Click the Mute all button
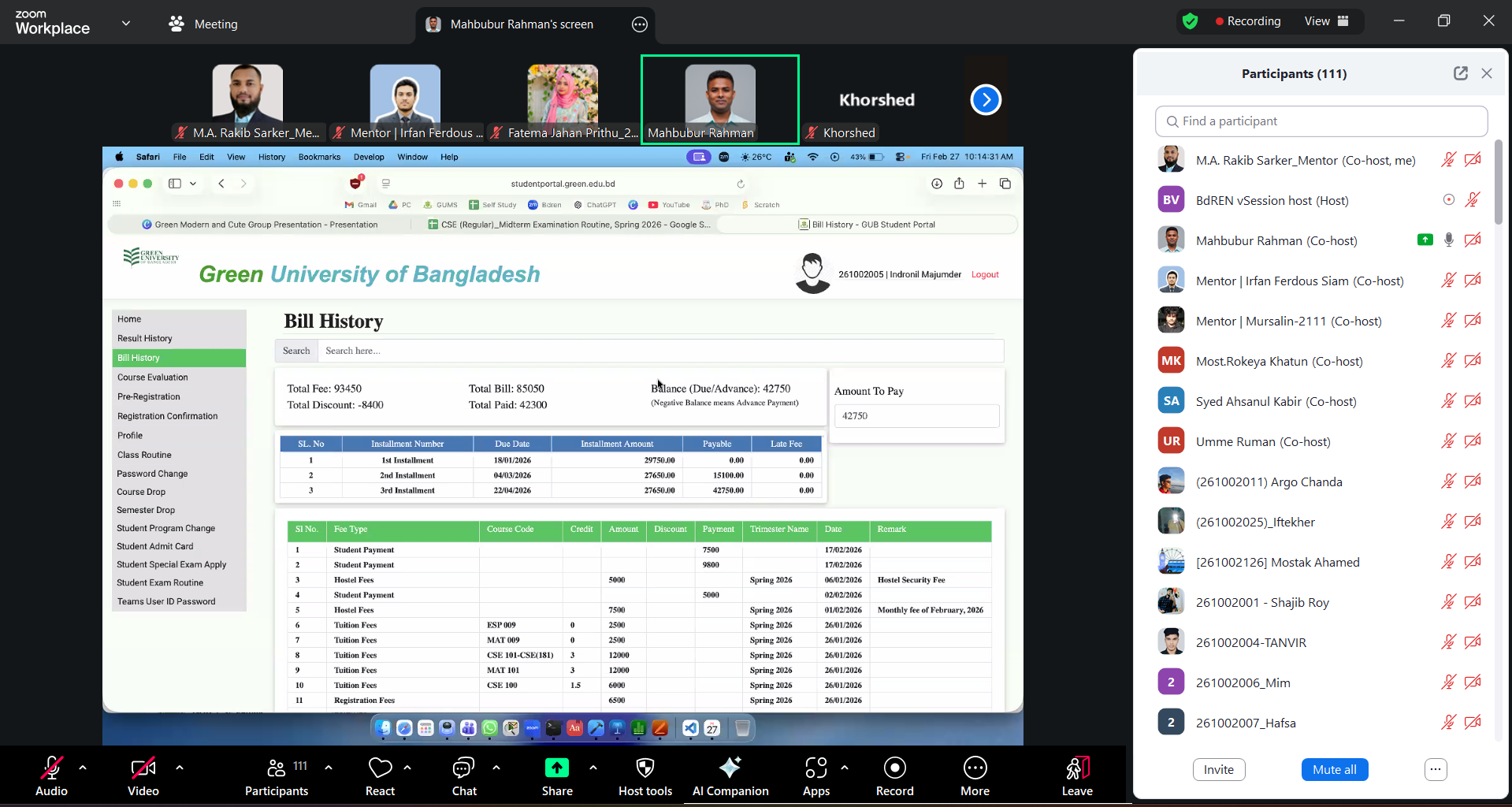This screenshot has height=807, width=1512. (x=1334, y=769)
